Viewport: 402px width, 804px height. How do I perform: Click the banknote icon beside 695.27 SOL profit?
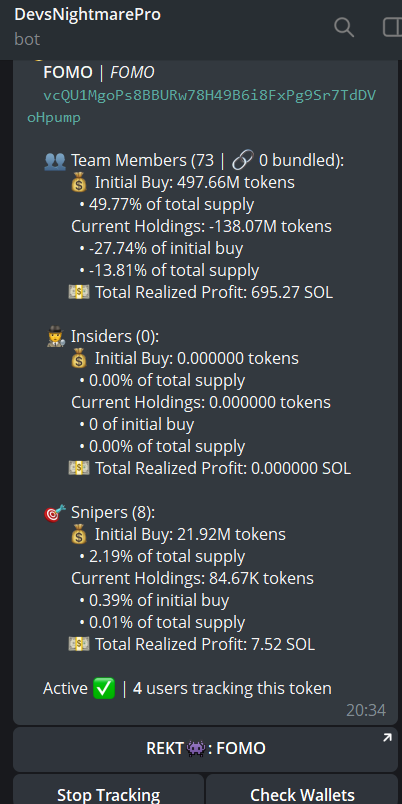click(x=79, y=293)
